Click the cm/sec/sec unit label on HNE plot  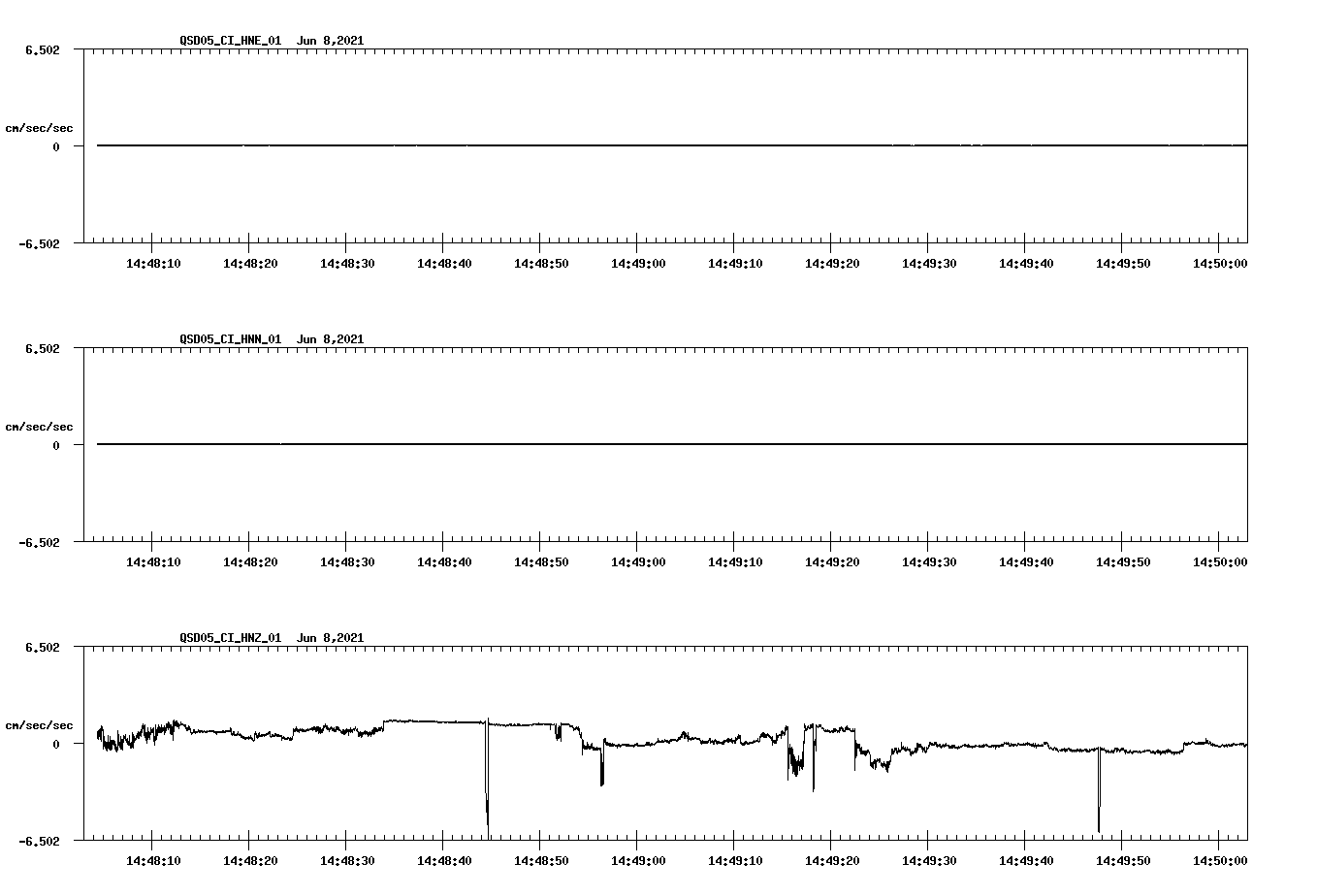tap(40, 128)
